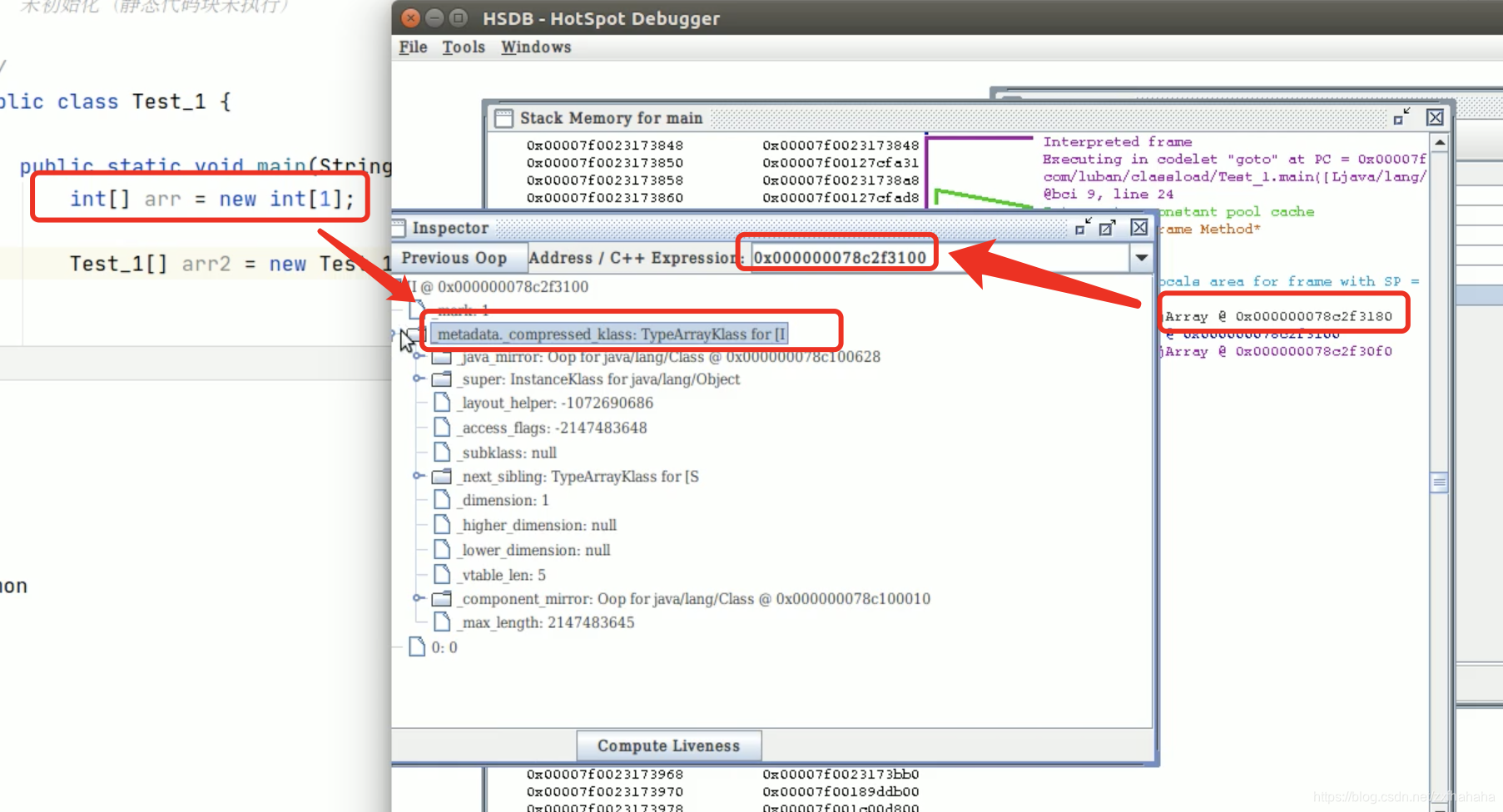Expand the _component_mirror tree node

point(419,598)
